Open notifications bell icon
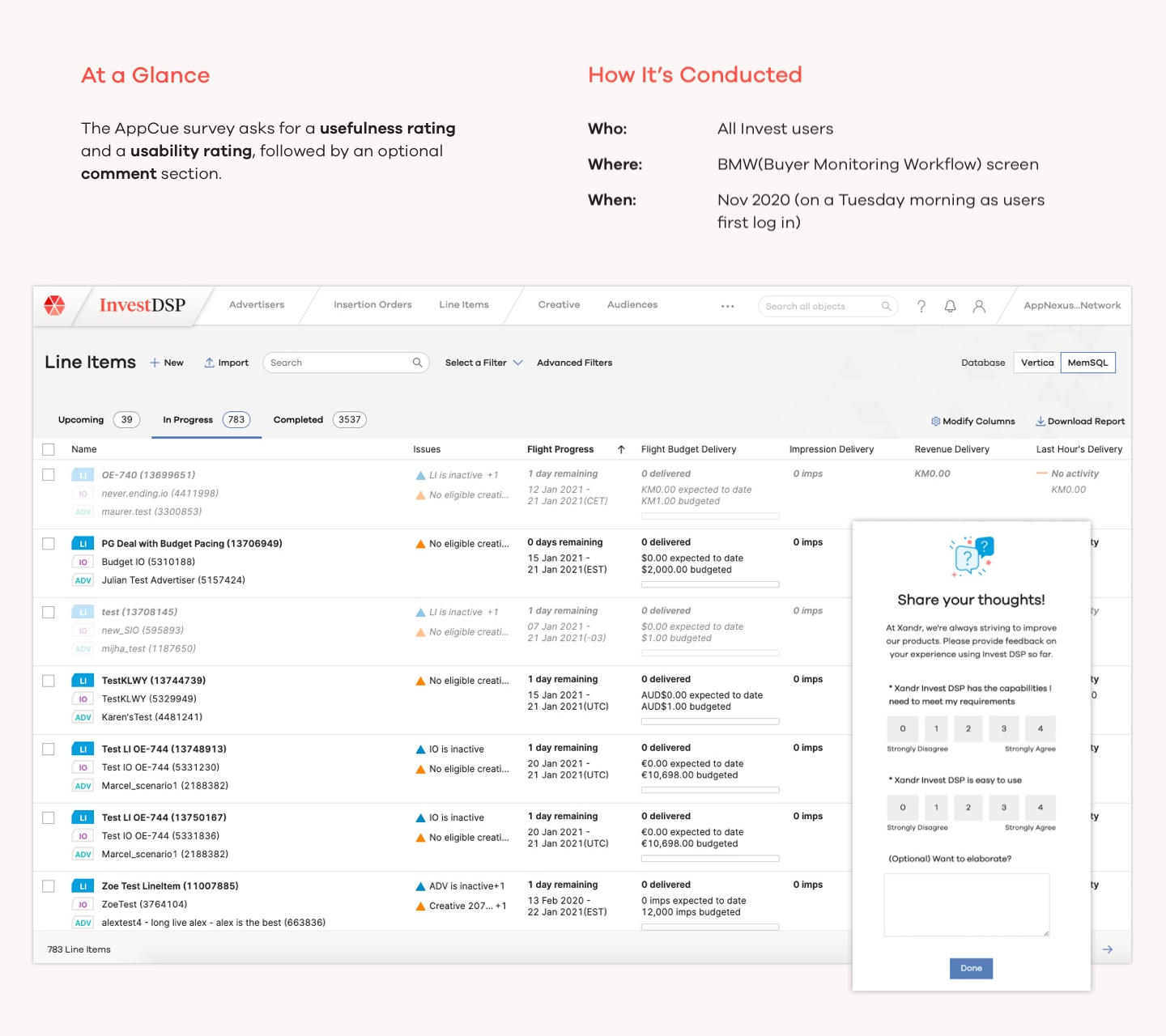 tap(950, 306)
